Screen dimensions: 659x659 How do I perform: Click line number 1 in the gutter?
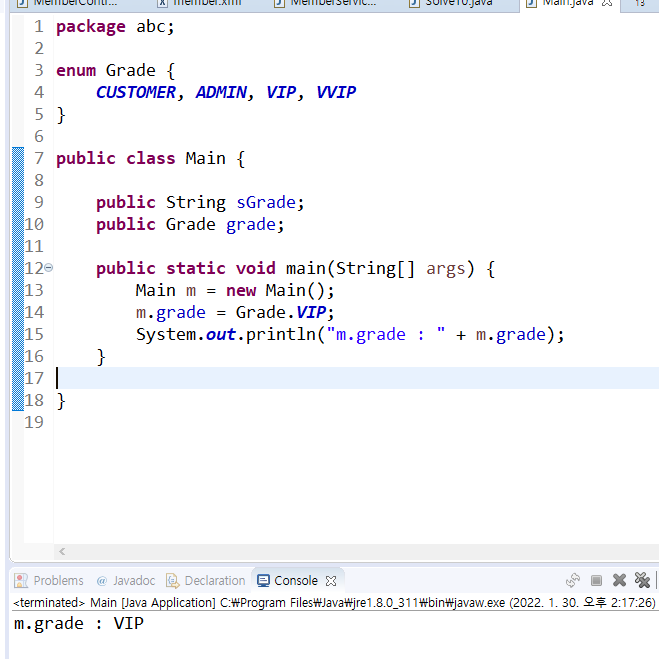pyautogui.click(x=39, y=26)
